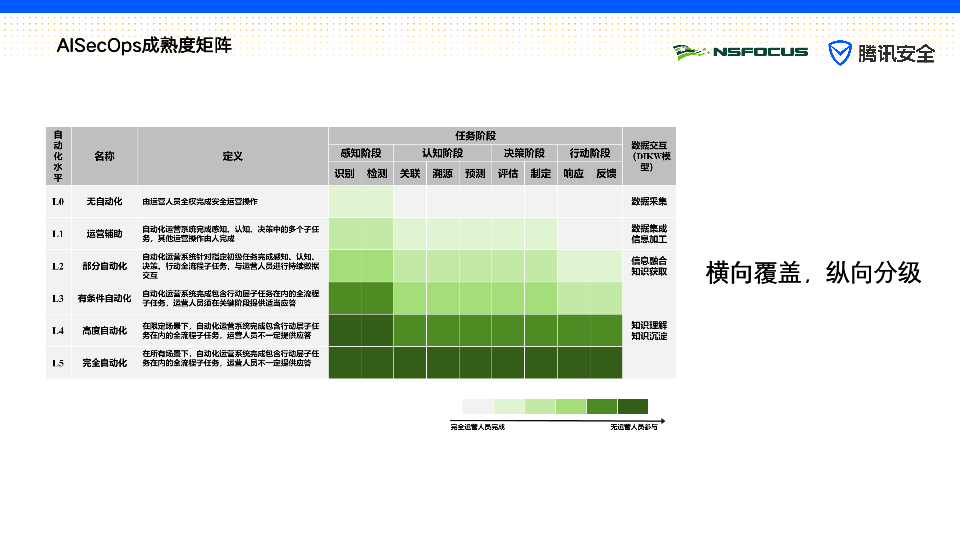Screen dimensions: 960x540
Task: Select the 感知阶段 column header
Action: coord(360,153)
